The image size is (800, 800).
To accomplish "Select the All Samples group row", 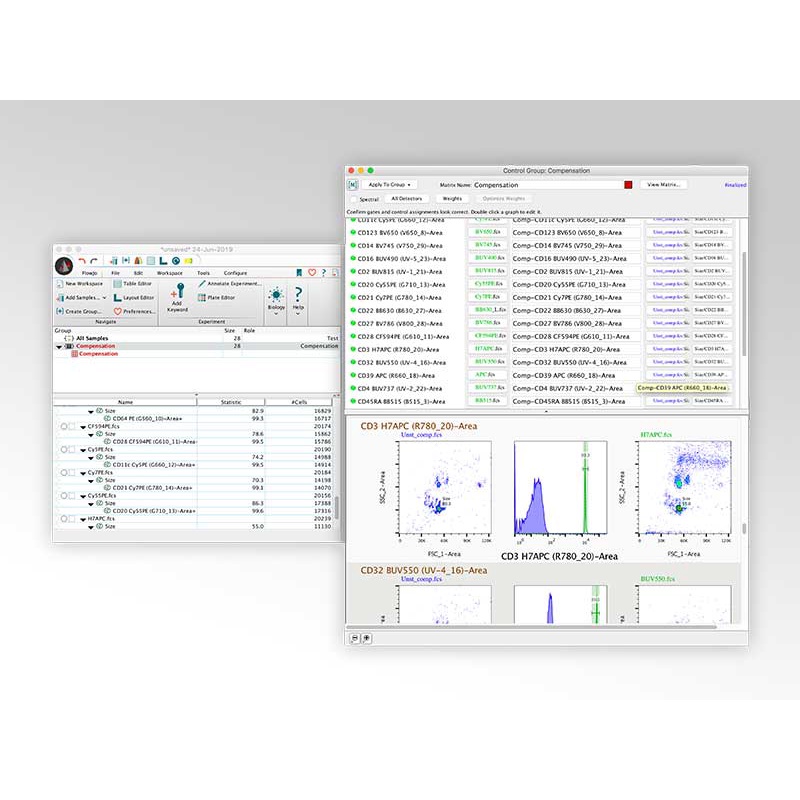I will (x=197, y=338).
